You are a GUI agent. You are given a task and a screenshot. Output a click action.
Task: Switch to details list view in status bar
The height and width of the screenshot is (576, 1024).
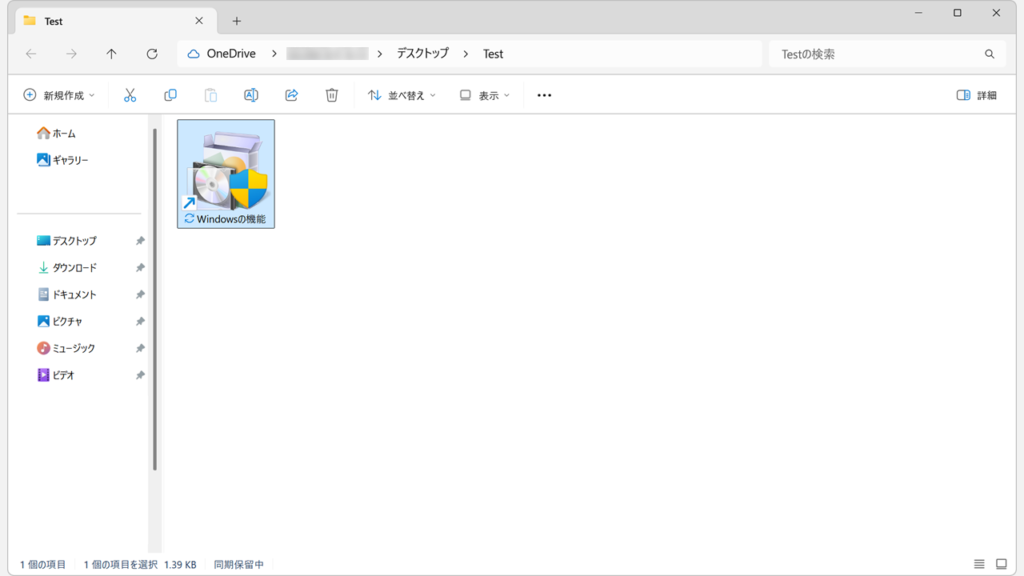979,565
